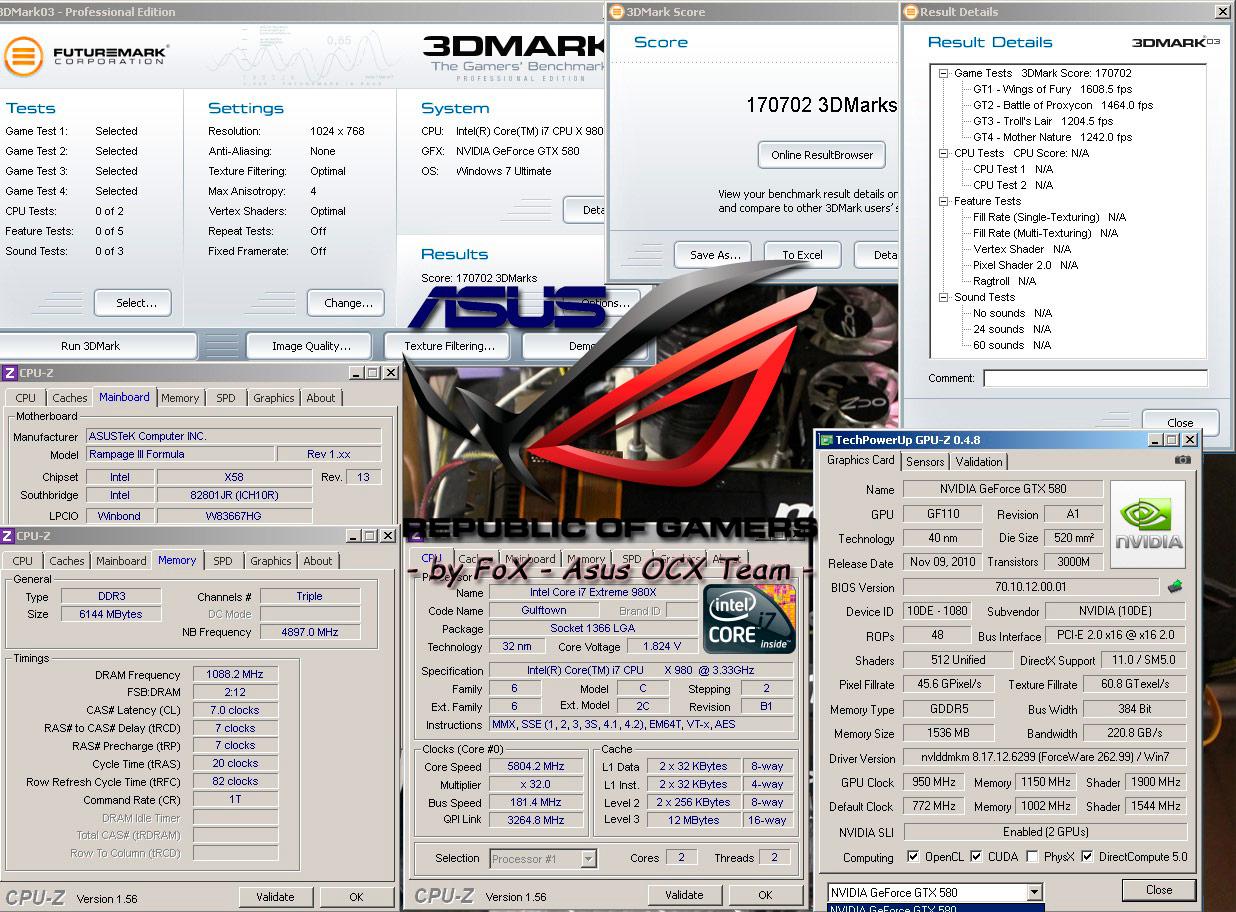The width and height of the screenshot is (1236, 912).
Task: Open the About tab in Memory CPU-Z window
Action: click(318, 561)
